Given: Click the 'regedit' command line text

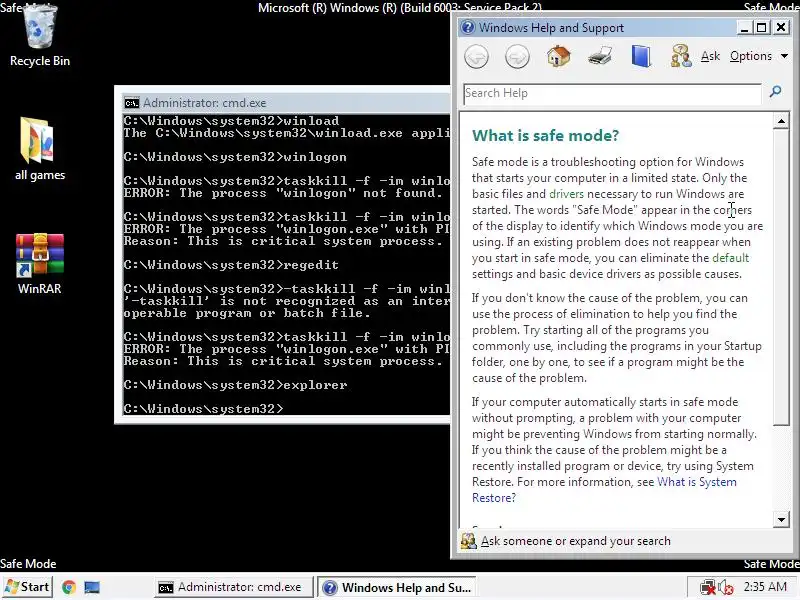Looking at the screenshot, I should tap(311, 265).
